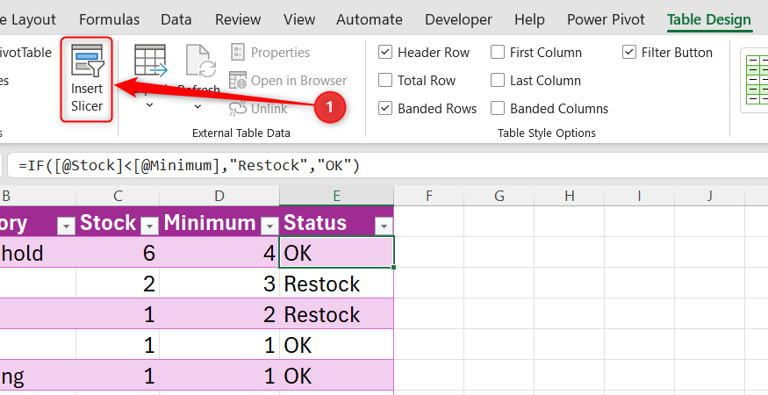The height and width of the screenshot is (395, 768).
Task: Select Stock cell with value 2
Action: click(x=118, y=284)
